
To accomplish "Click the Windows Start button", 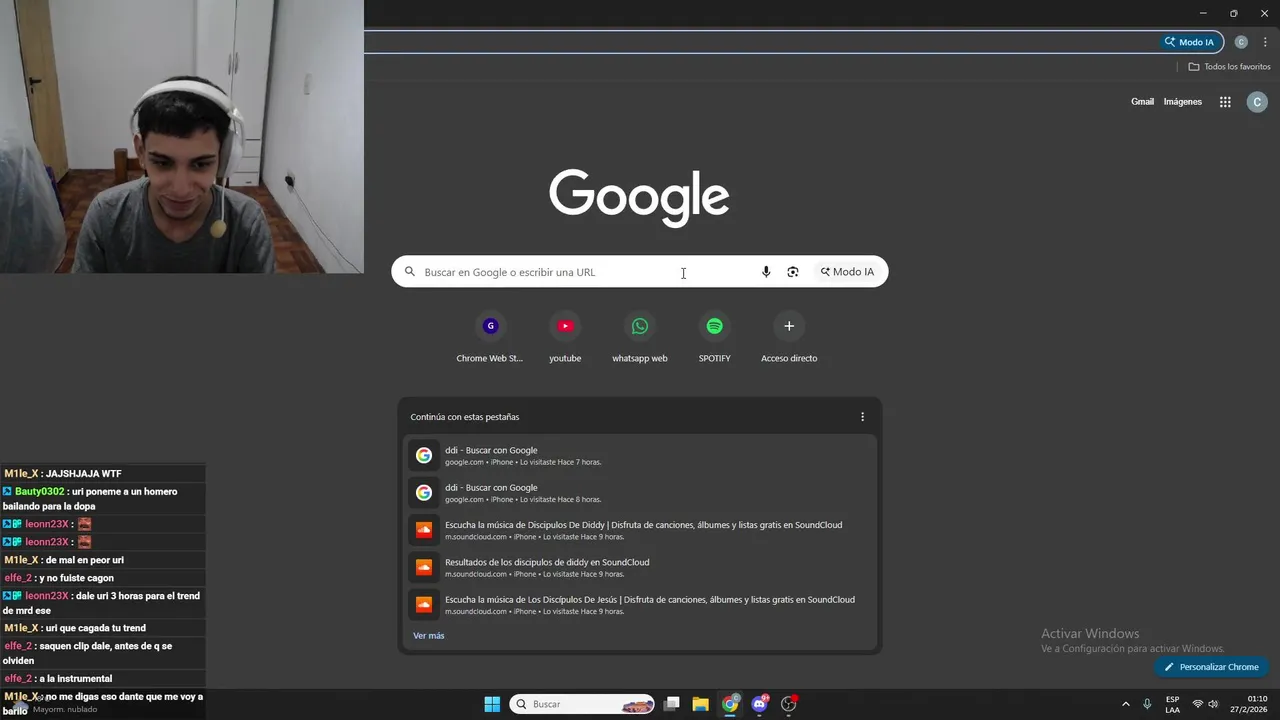I will pyautogui.click(x=492, y=704).
